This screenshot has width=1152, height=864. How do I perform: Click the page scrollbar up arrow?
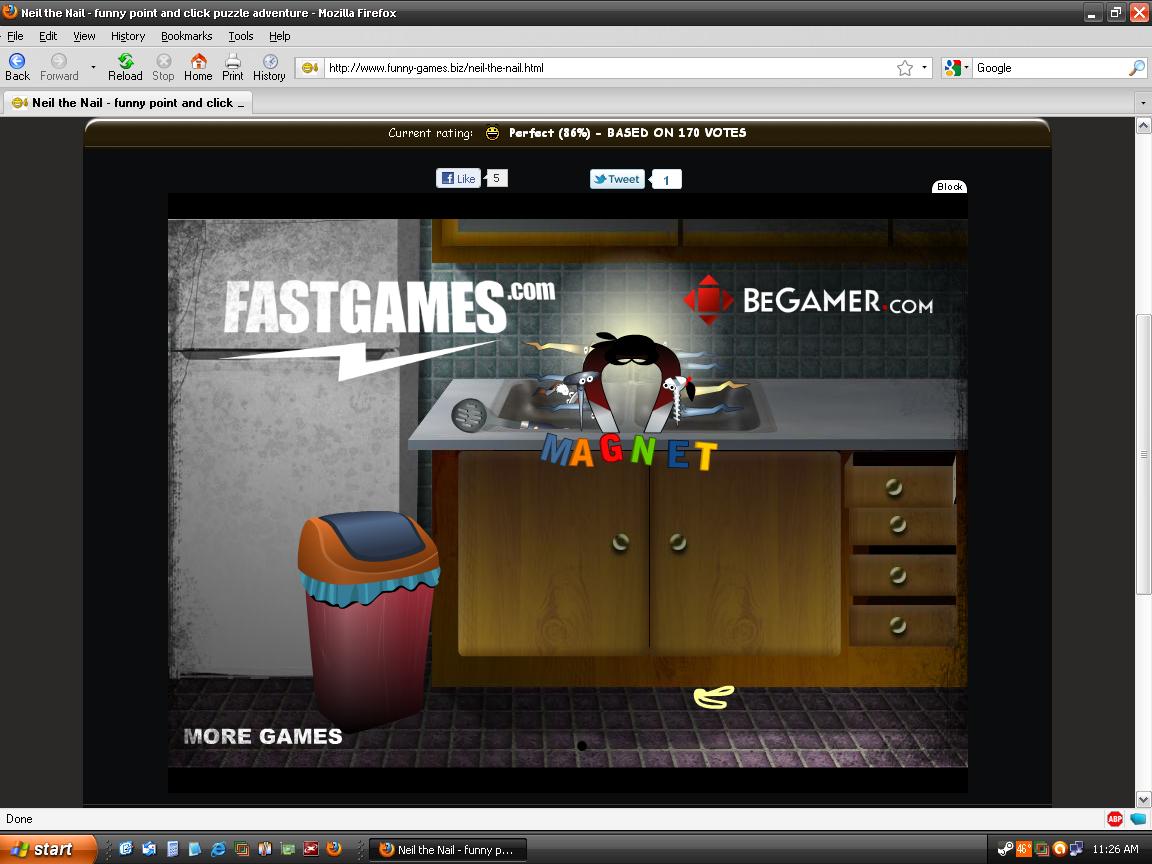tap(1143, 126)
